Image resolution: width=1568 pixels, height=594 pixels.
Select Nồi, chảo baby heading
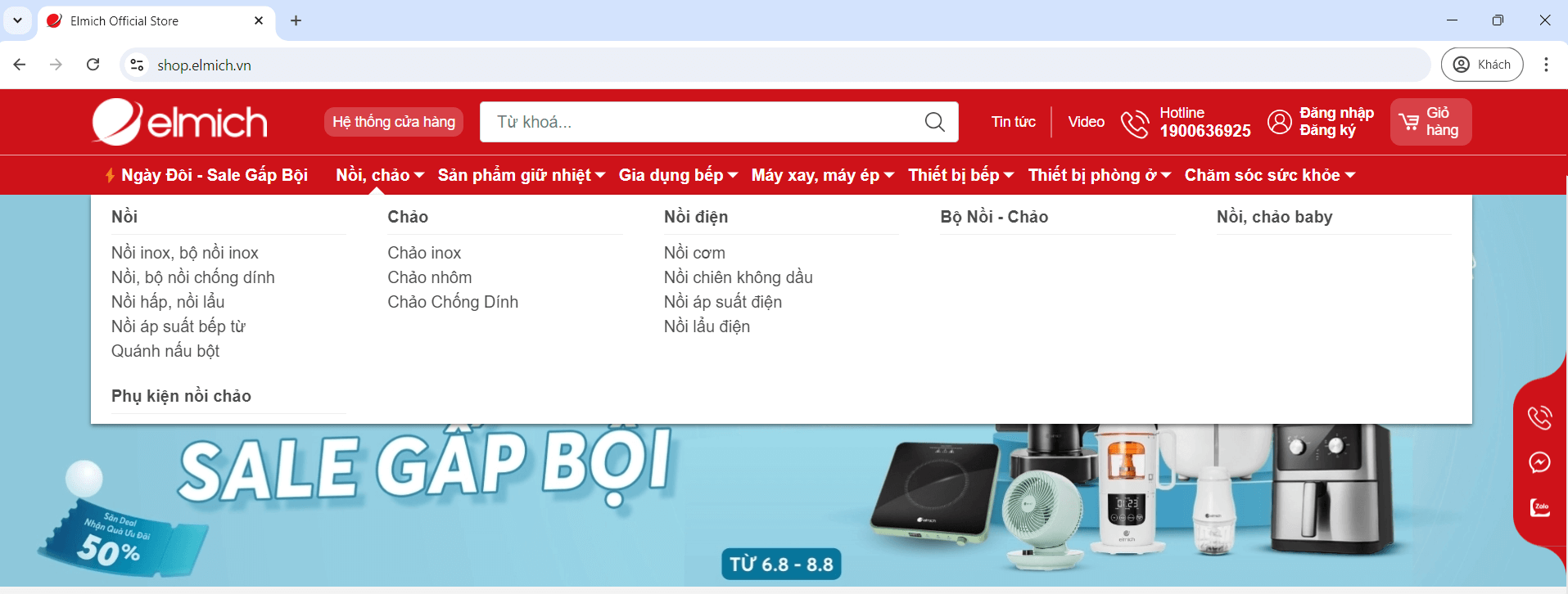(x=1275, y=217)
